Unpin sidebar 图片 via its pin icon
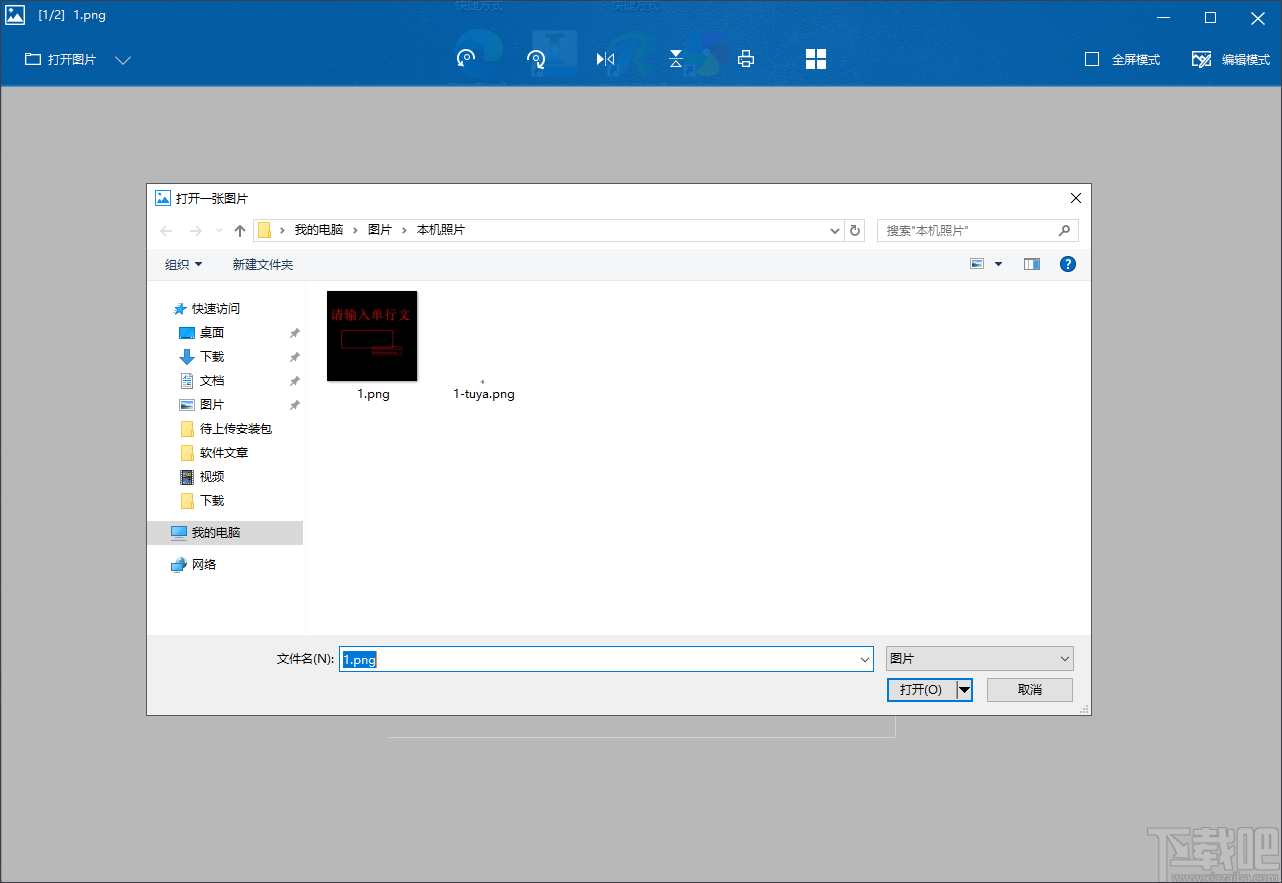1282x883 pixels. tap(294, 405)
